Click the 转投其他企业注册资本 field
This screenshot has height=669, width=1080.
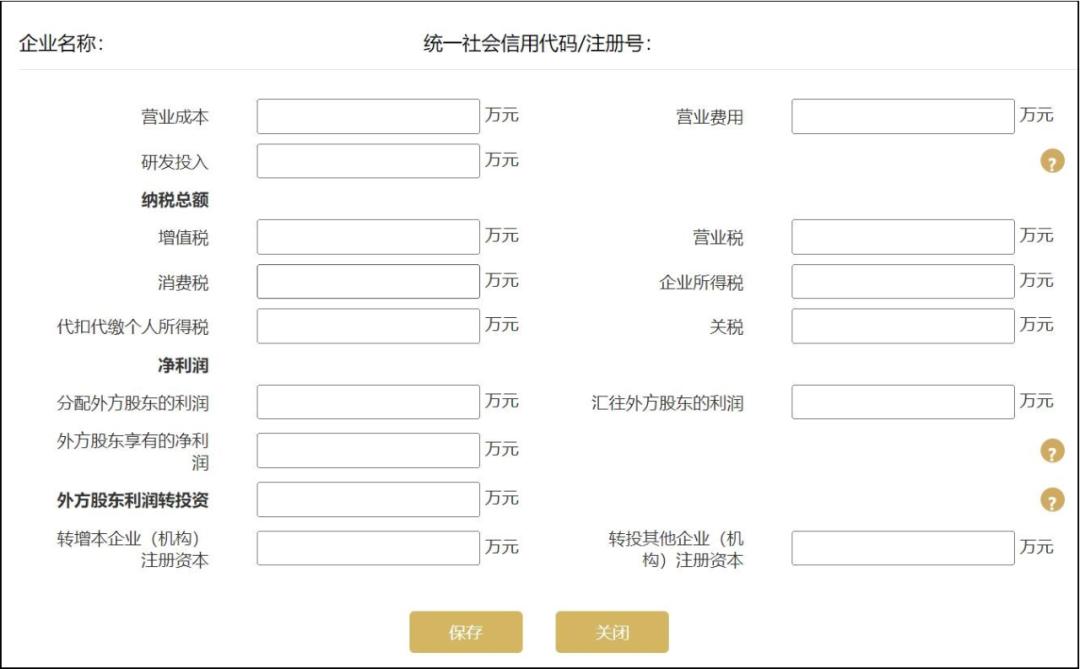[x=903, y=544]
